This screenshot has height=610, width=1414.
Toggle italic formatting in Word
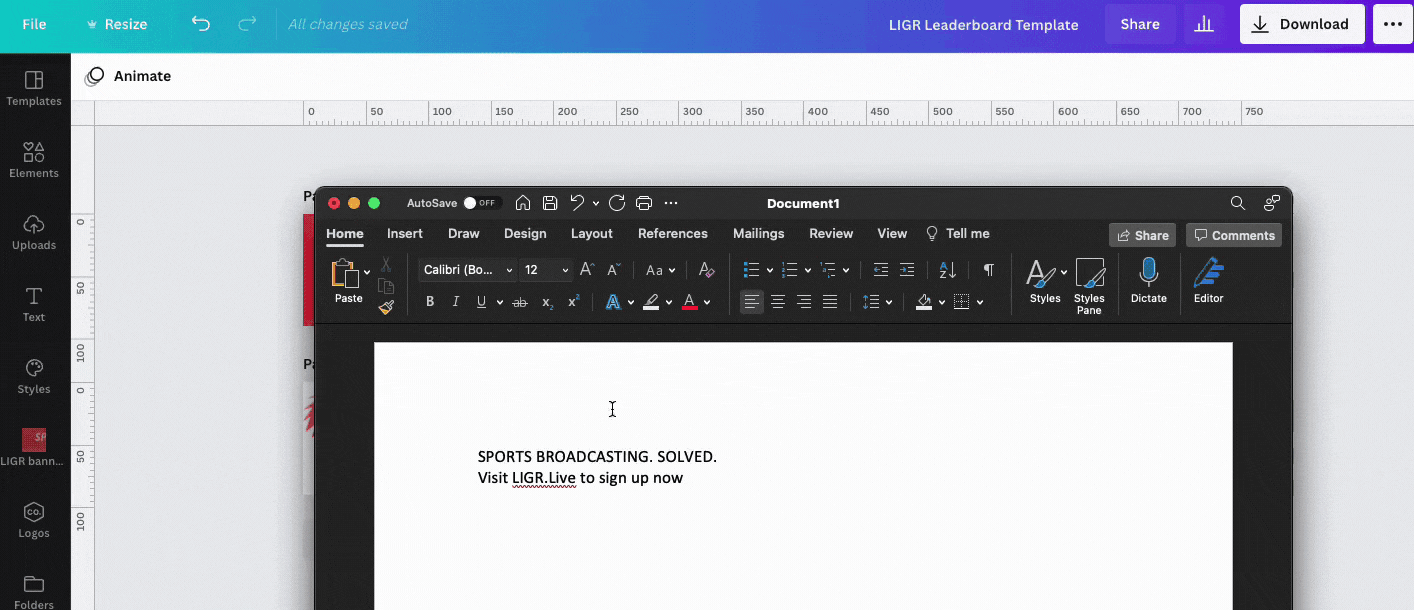coord(456,302)
